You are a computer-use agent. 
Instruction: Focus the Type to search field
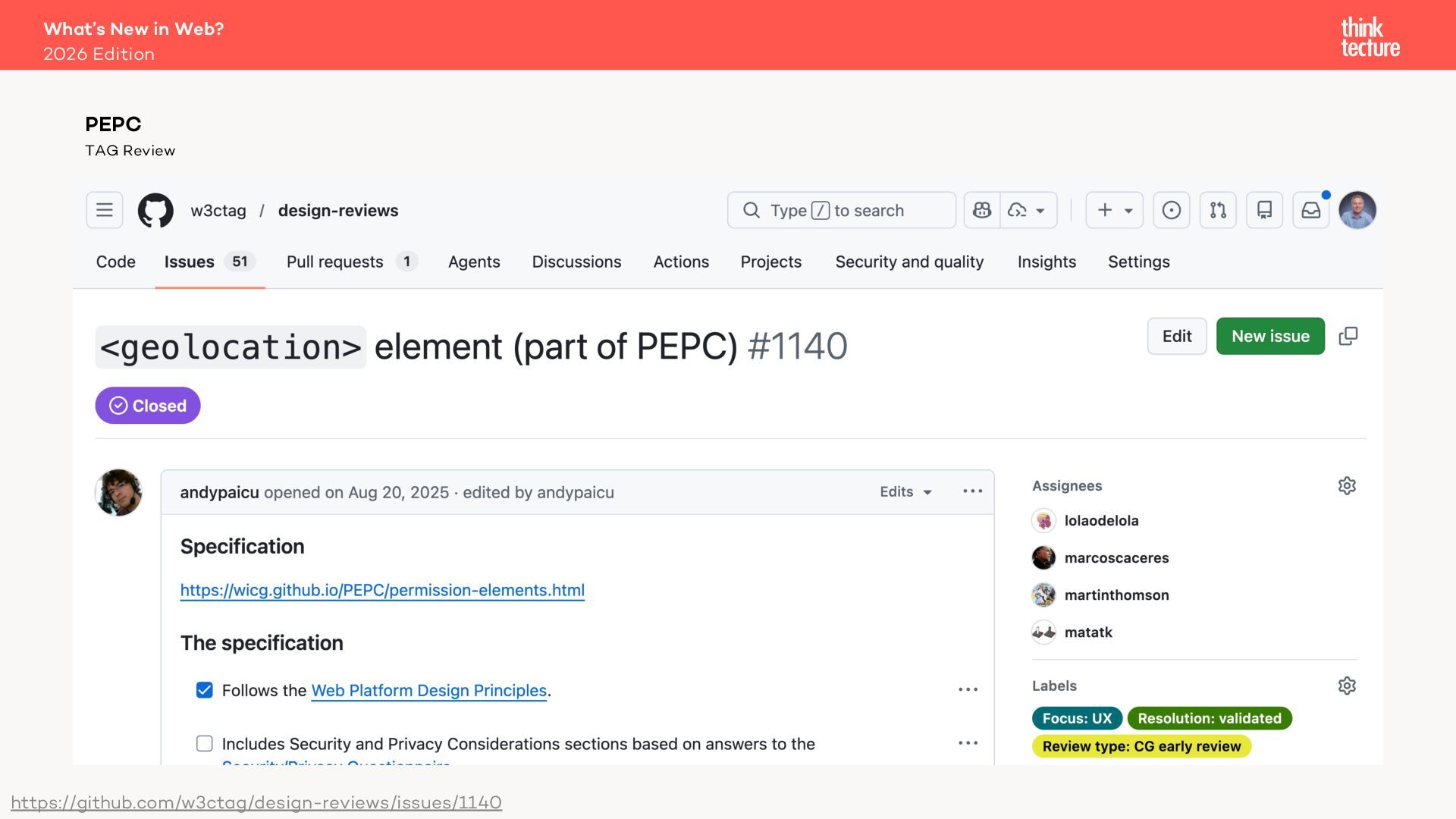(842, 210)
